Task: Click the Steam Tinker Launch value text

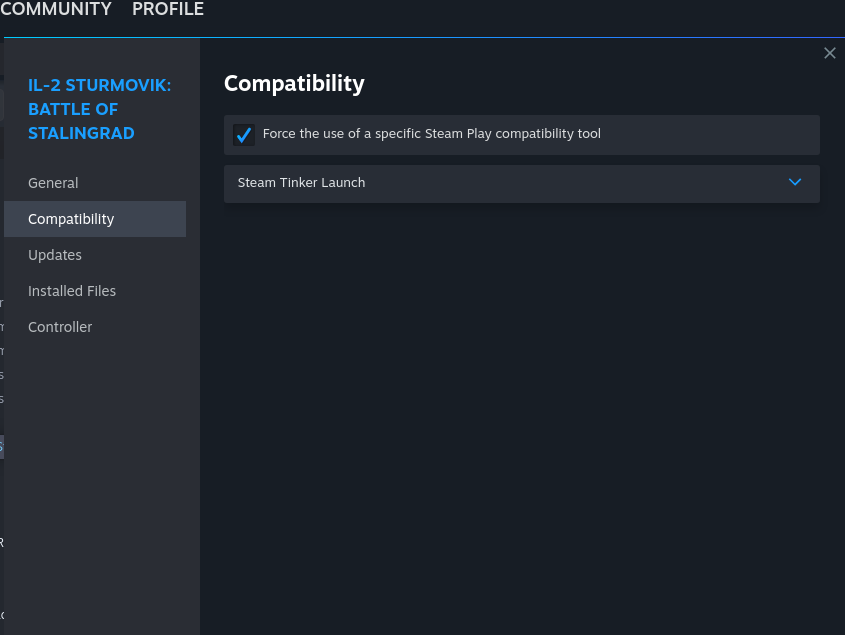Action: [300, 183]
